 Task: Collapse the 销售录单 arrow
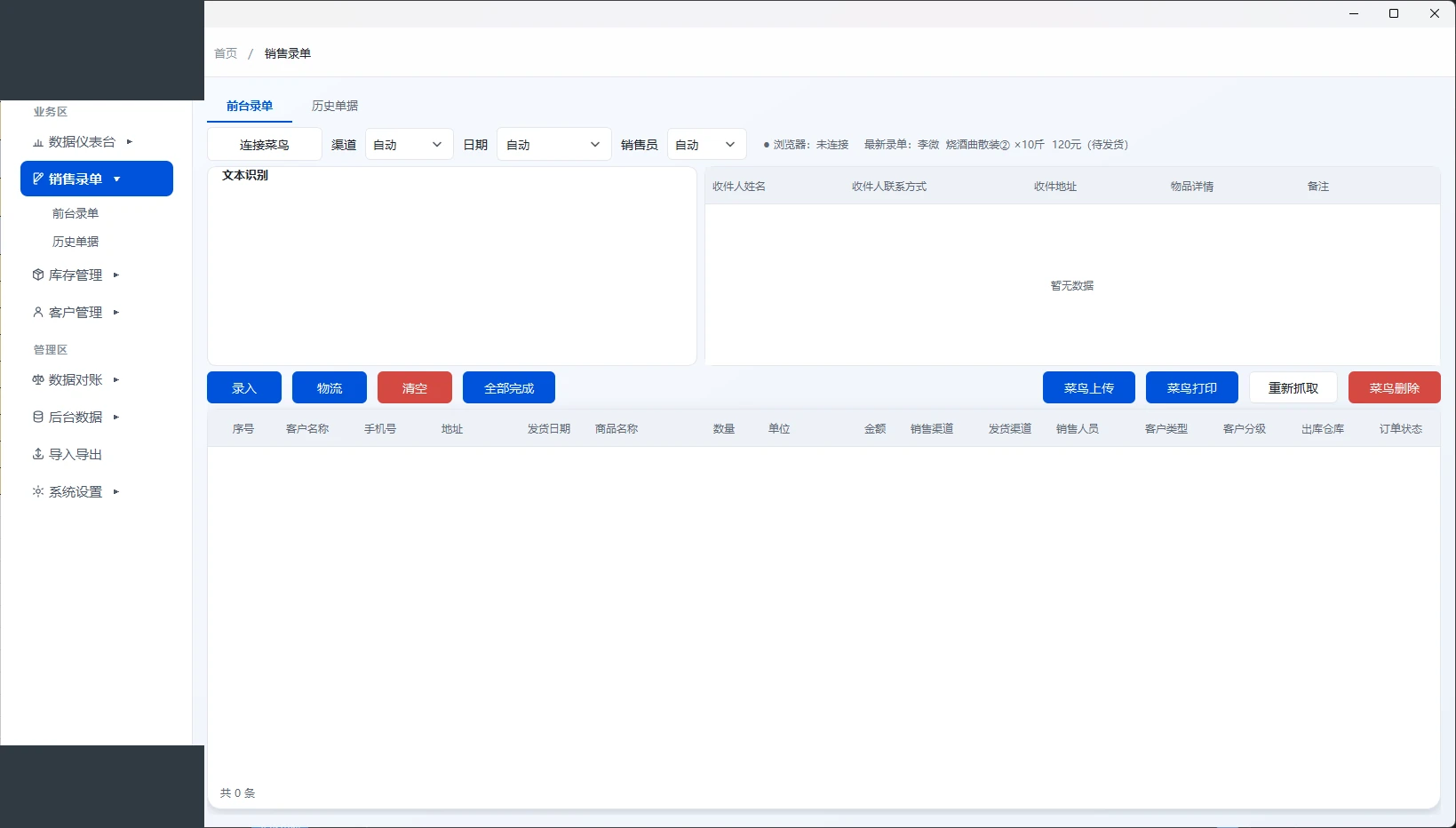[116, 179]
